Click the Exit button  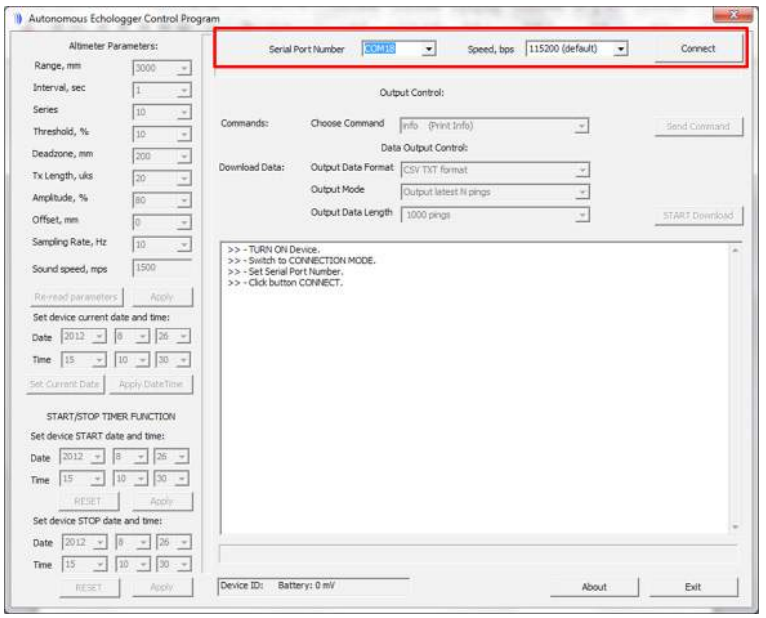pos(692,587)
